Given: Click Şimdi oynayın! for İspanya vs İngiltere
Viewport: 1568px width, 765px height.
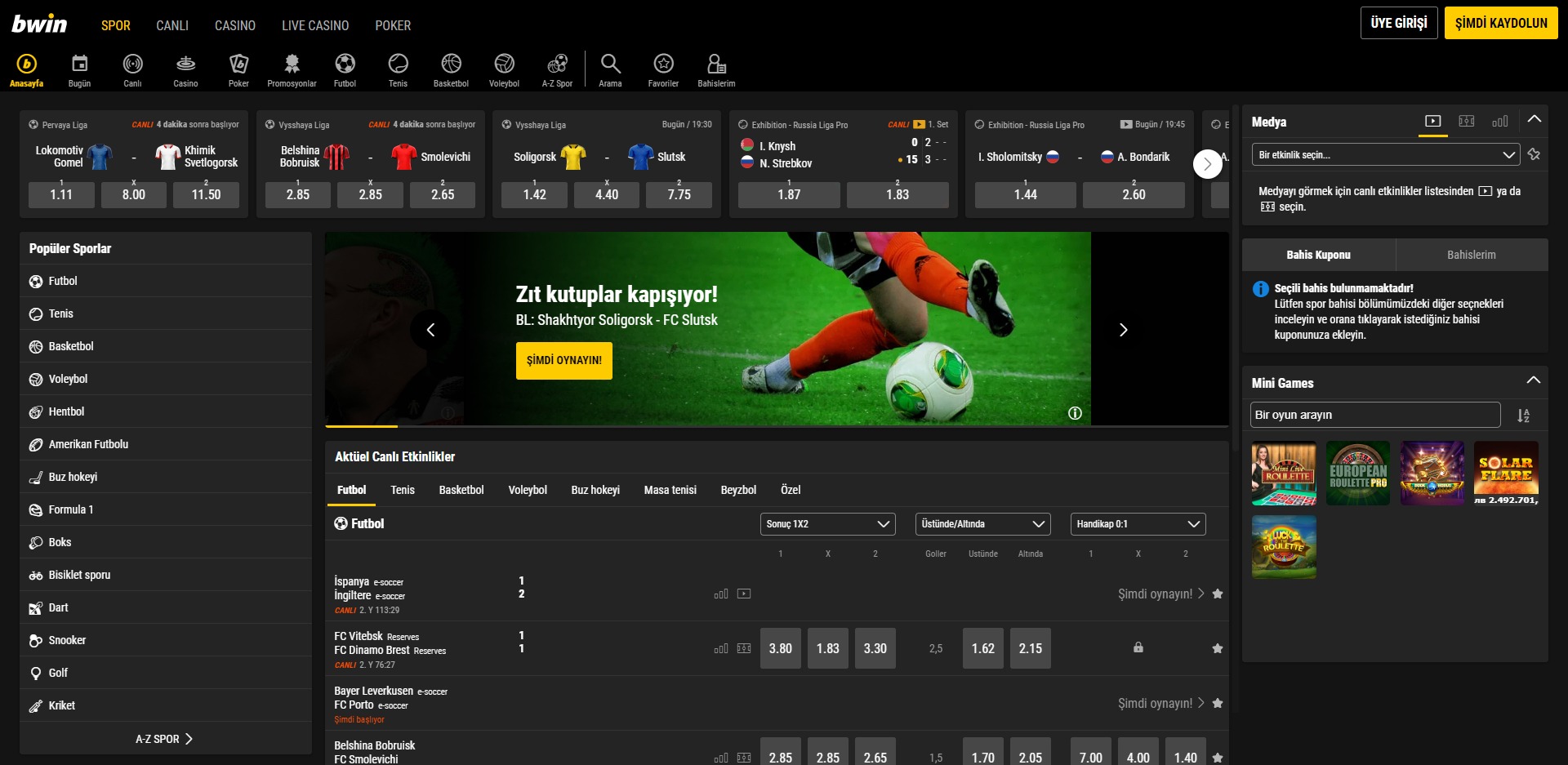Looking at the screenshot, I should point(1160,594).
